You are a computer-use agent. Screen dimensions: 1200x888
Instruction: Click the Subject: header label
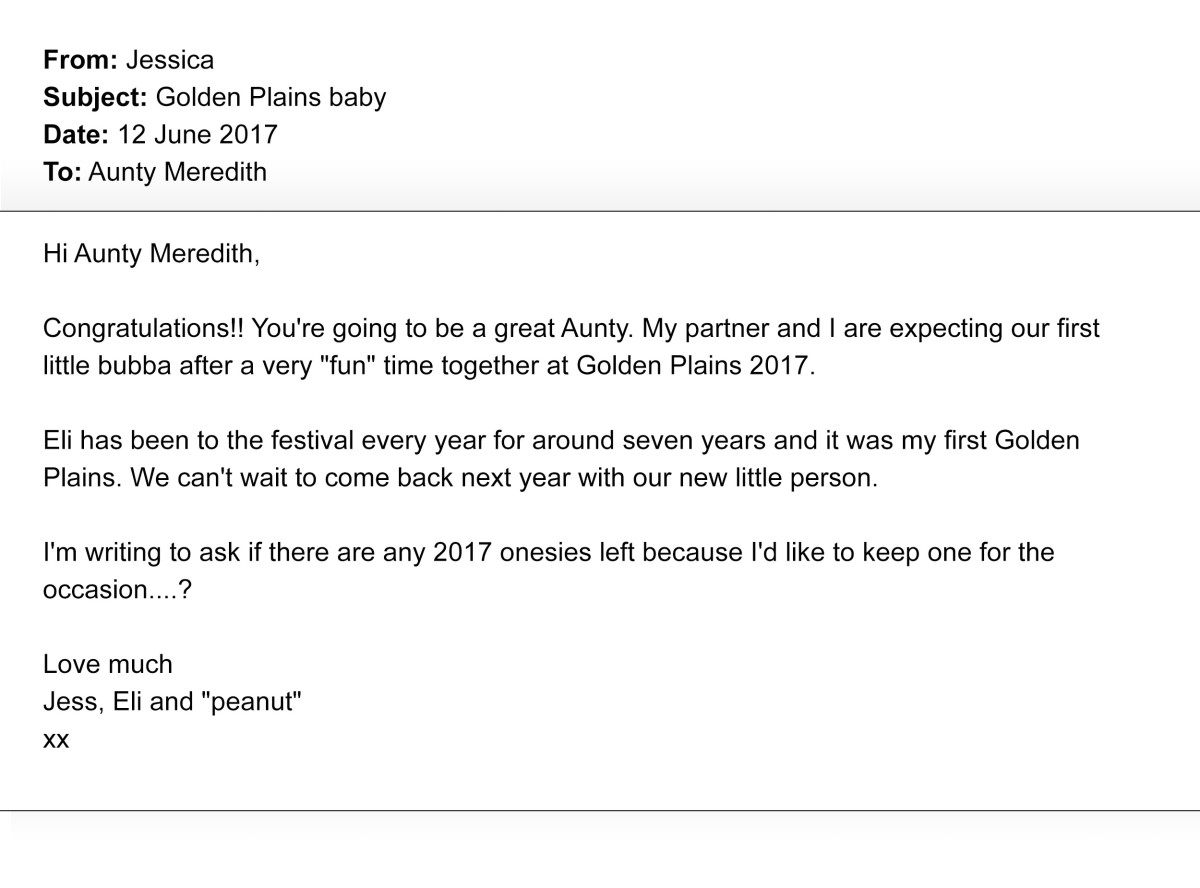point(96,97)
